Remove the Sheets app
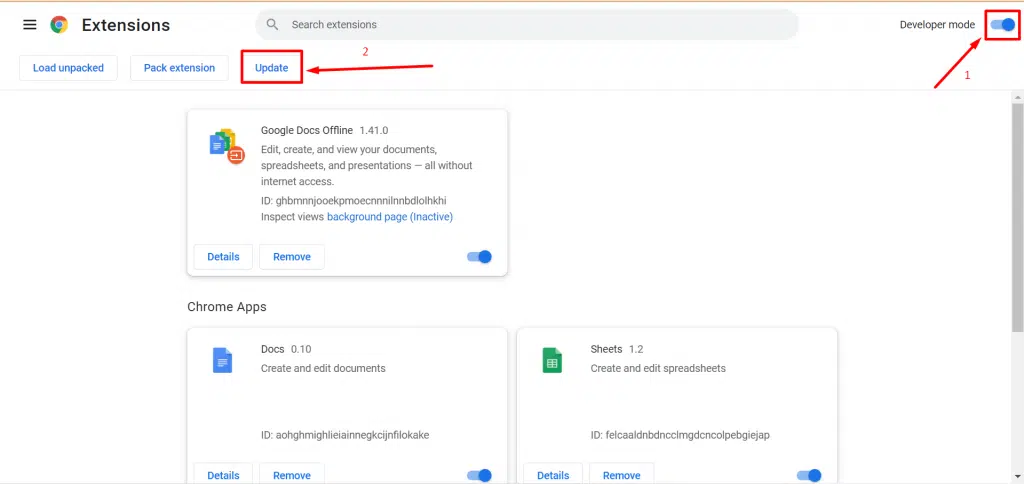 pos(622,474)
